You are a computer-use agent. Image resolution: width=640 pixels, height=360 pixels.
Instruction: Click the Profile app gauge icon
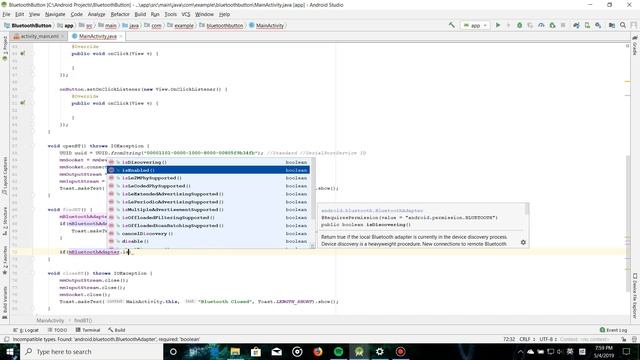click(541, 25)
